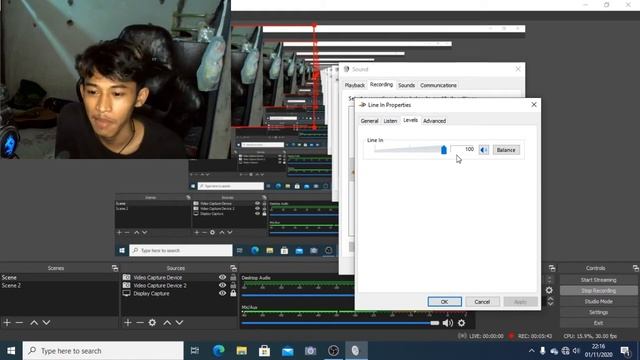Viewport: 640px width, 360px height.
Task: Show hidden system tray icons chevron
Action: tap(531, 351)
